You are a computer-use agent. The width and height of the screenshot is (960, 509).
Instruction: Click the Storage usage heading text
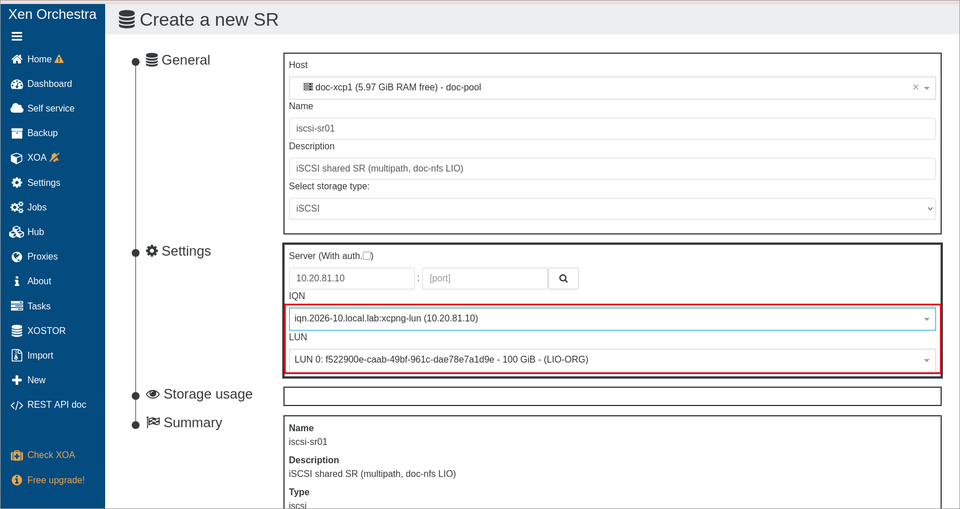click(208, 394)
